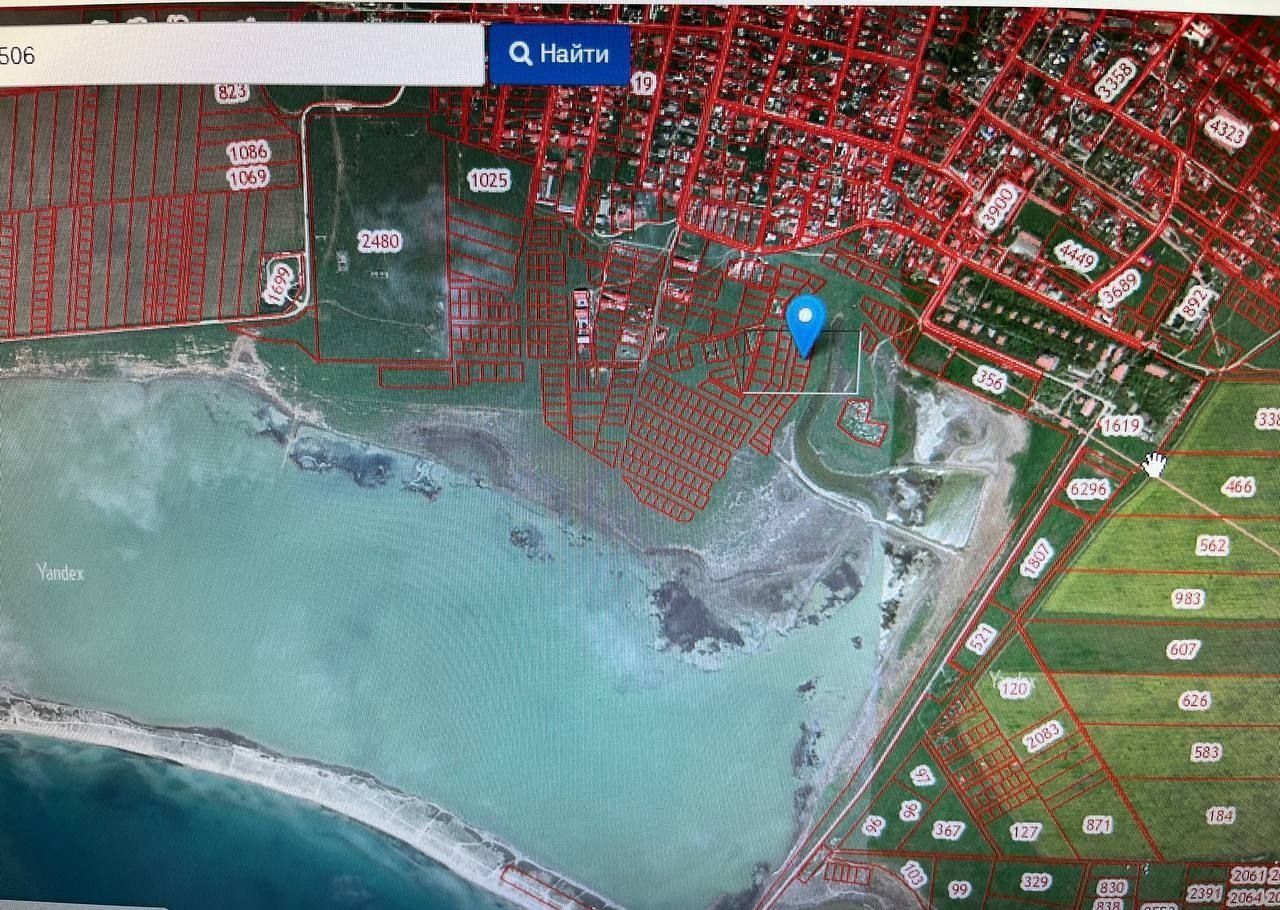Screen dimensions: 1280x910
Task: Click parcel label 2083
Action: click(1043, 737)
